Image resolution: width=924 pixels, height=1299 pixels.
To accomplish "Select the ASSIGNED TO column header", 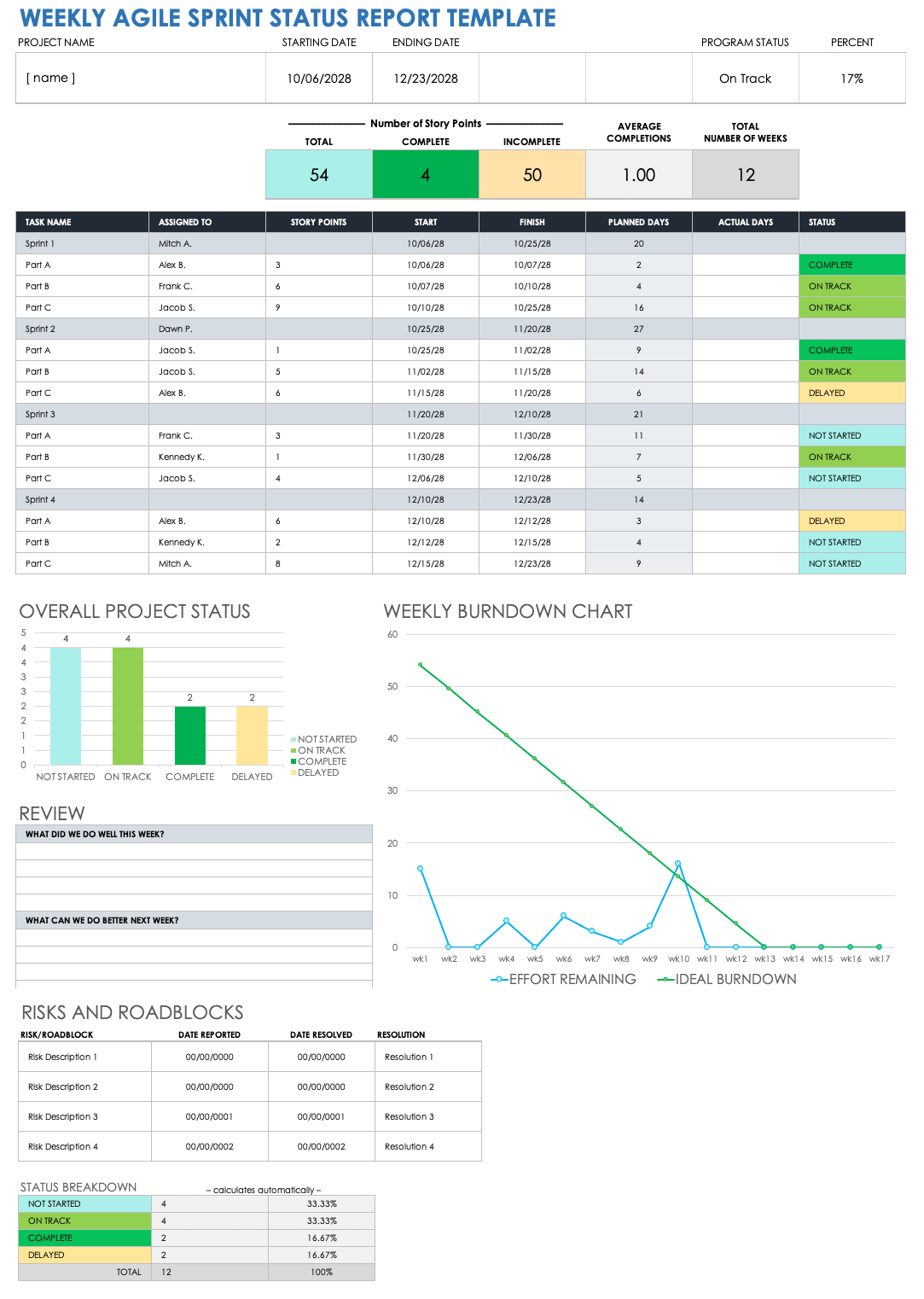I will point(206,222).
